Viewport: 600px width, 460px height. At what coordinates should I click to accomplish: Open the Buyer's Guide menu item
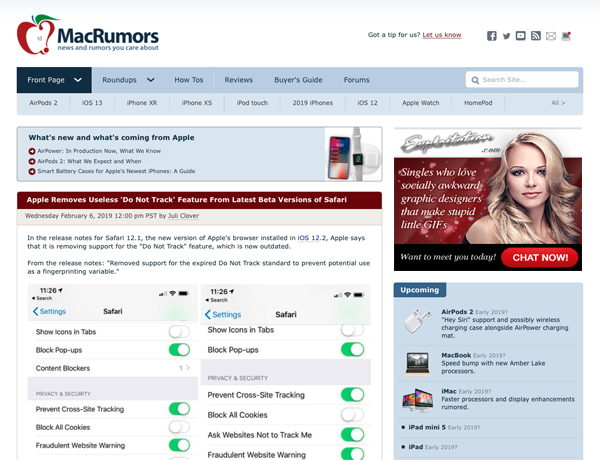pos(298,80)
